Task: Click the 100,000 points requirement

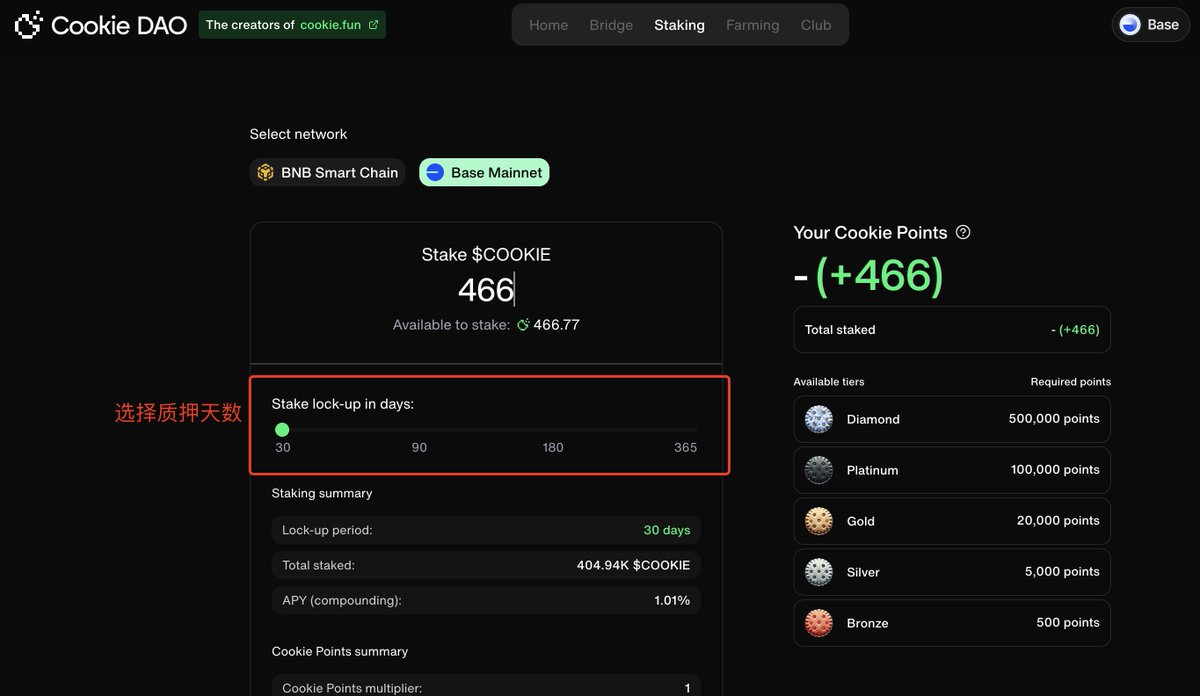Action: click(x=1055, y=470)
